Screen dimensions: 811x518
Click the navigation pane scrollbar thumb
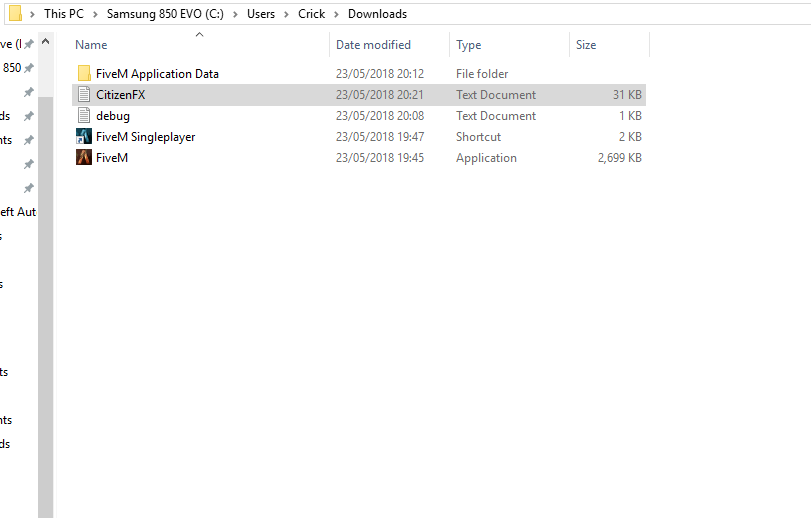tap(46, 307)
